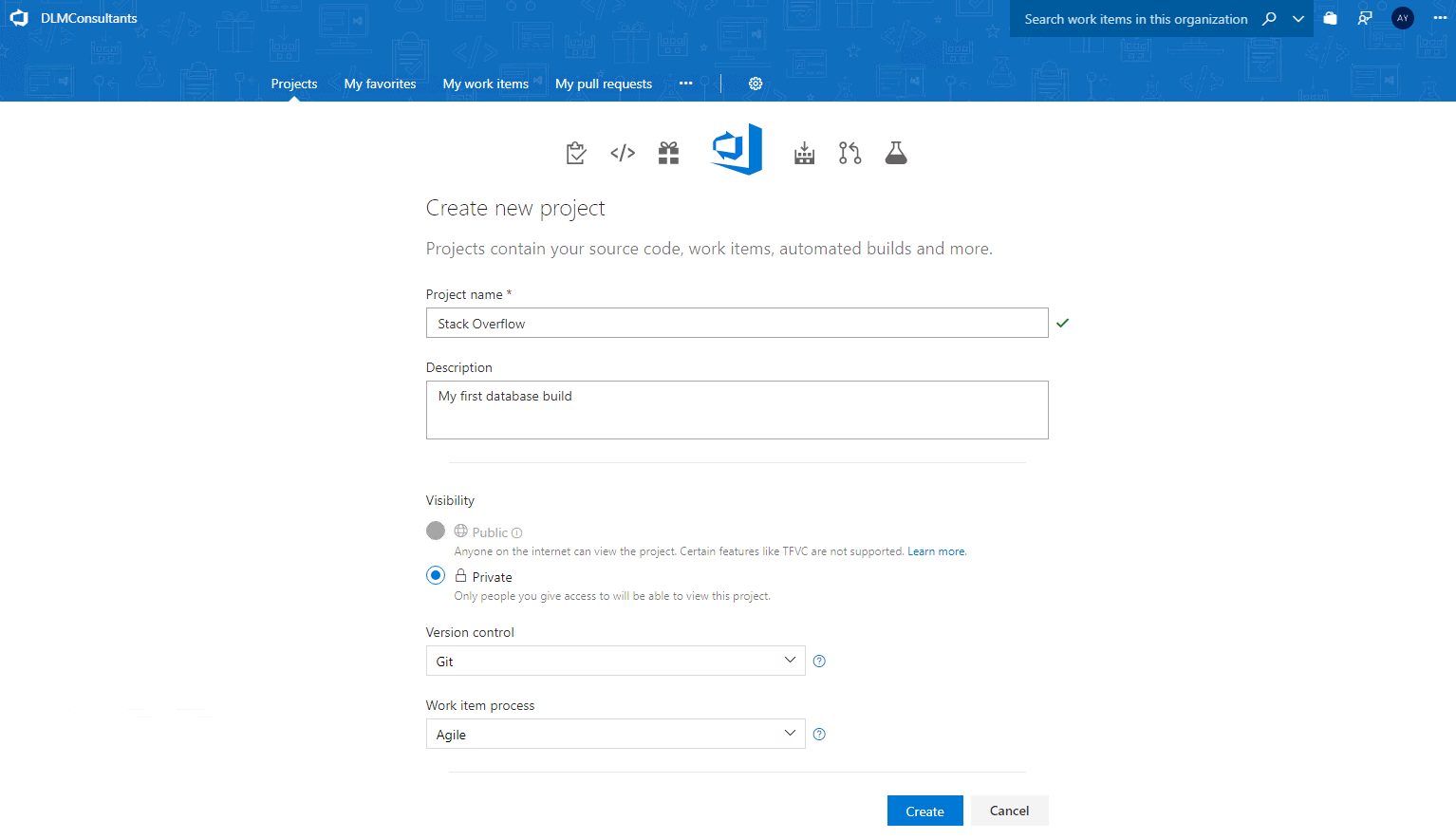The width and height of the screenshot is (1456, 839).
Task: Click the code brackets icon
Action: 623,153
